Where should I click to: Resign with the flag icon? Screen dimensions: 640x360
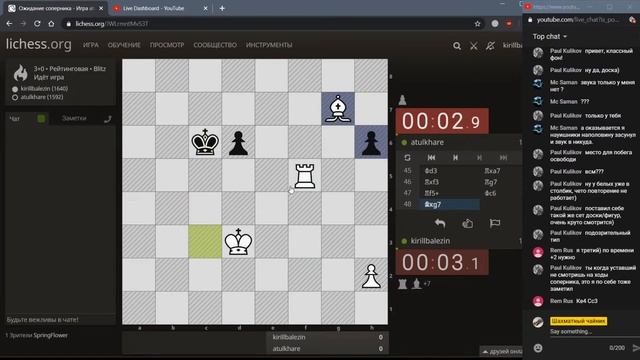(495, 223)
